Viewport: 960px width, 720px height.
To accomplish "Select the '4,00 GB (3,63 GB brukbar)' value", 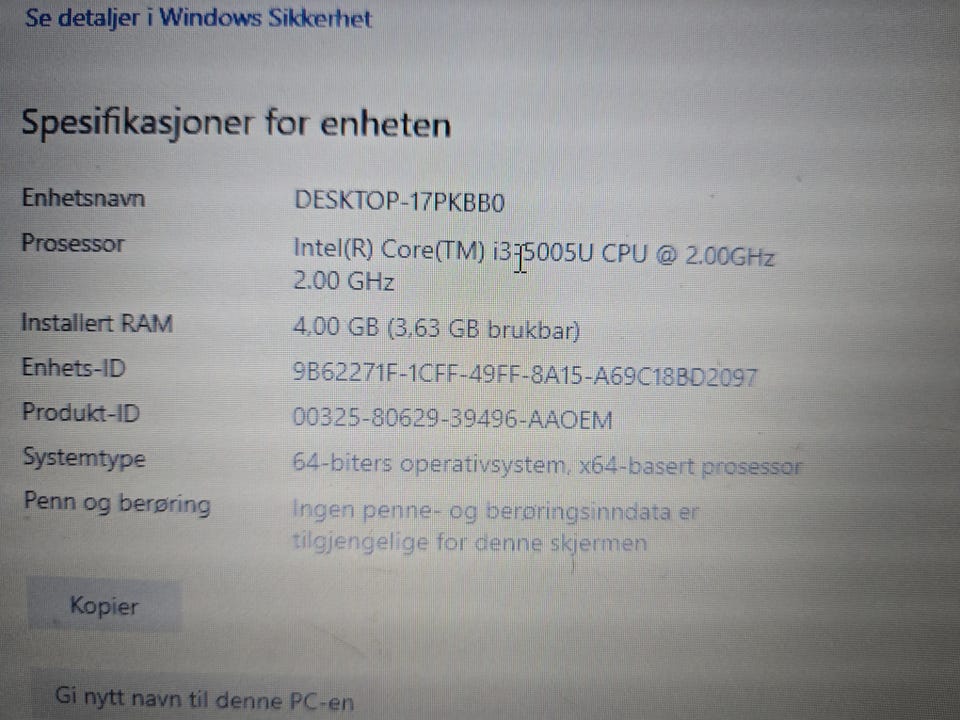I will 436,328.
